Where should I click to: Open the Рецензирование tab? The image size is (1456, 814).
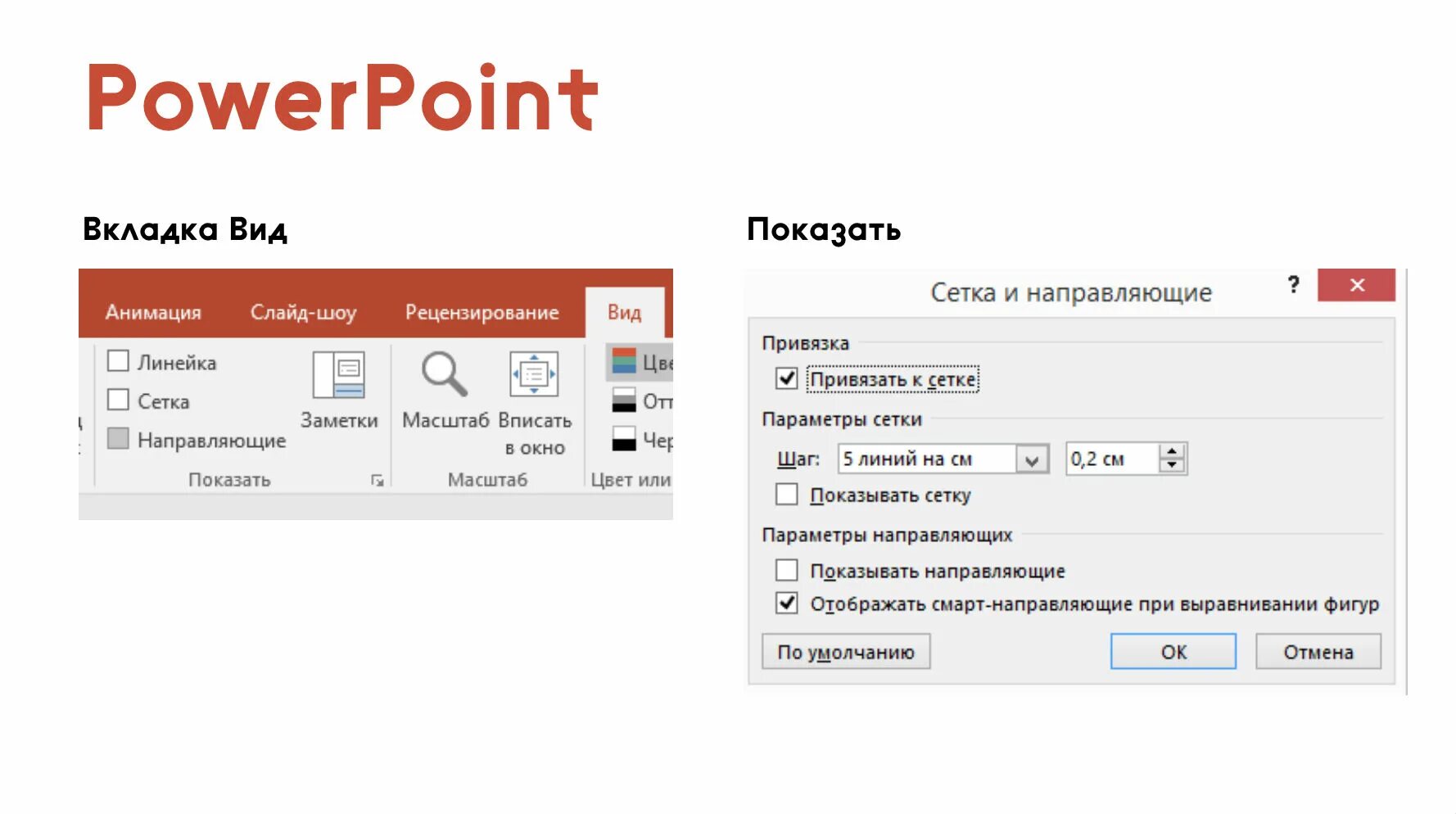[x=482, y=313]
